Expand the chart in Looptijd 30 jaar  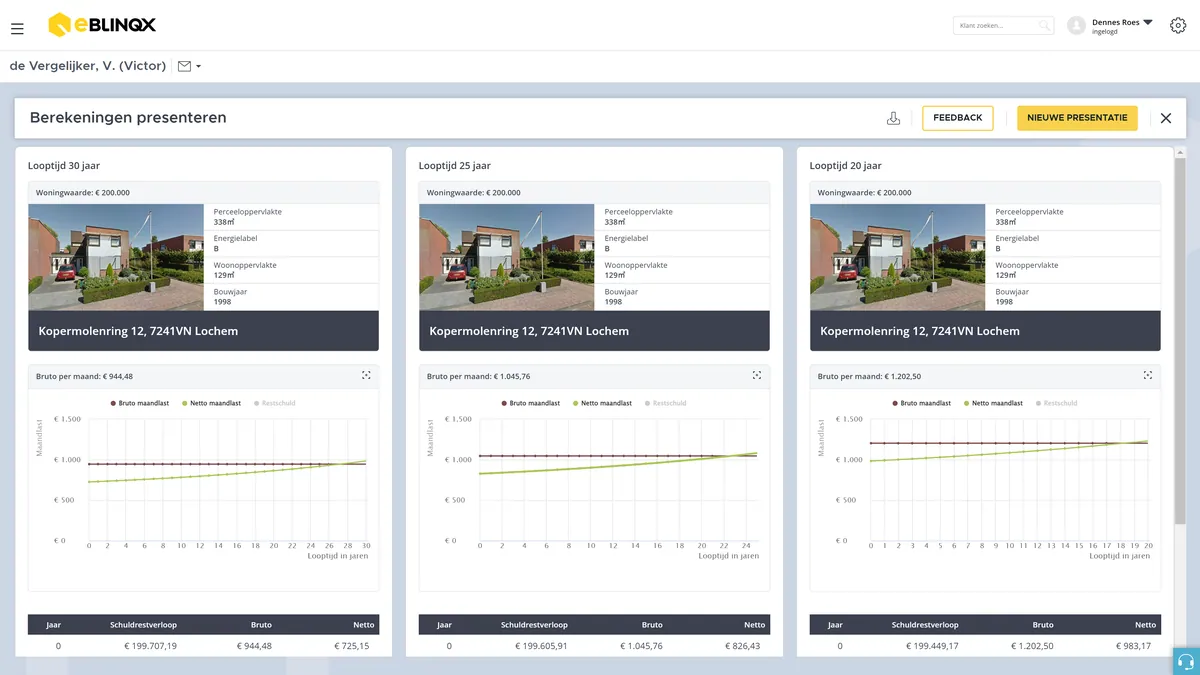(366, 375)
